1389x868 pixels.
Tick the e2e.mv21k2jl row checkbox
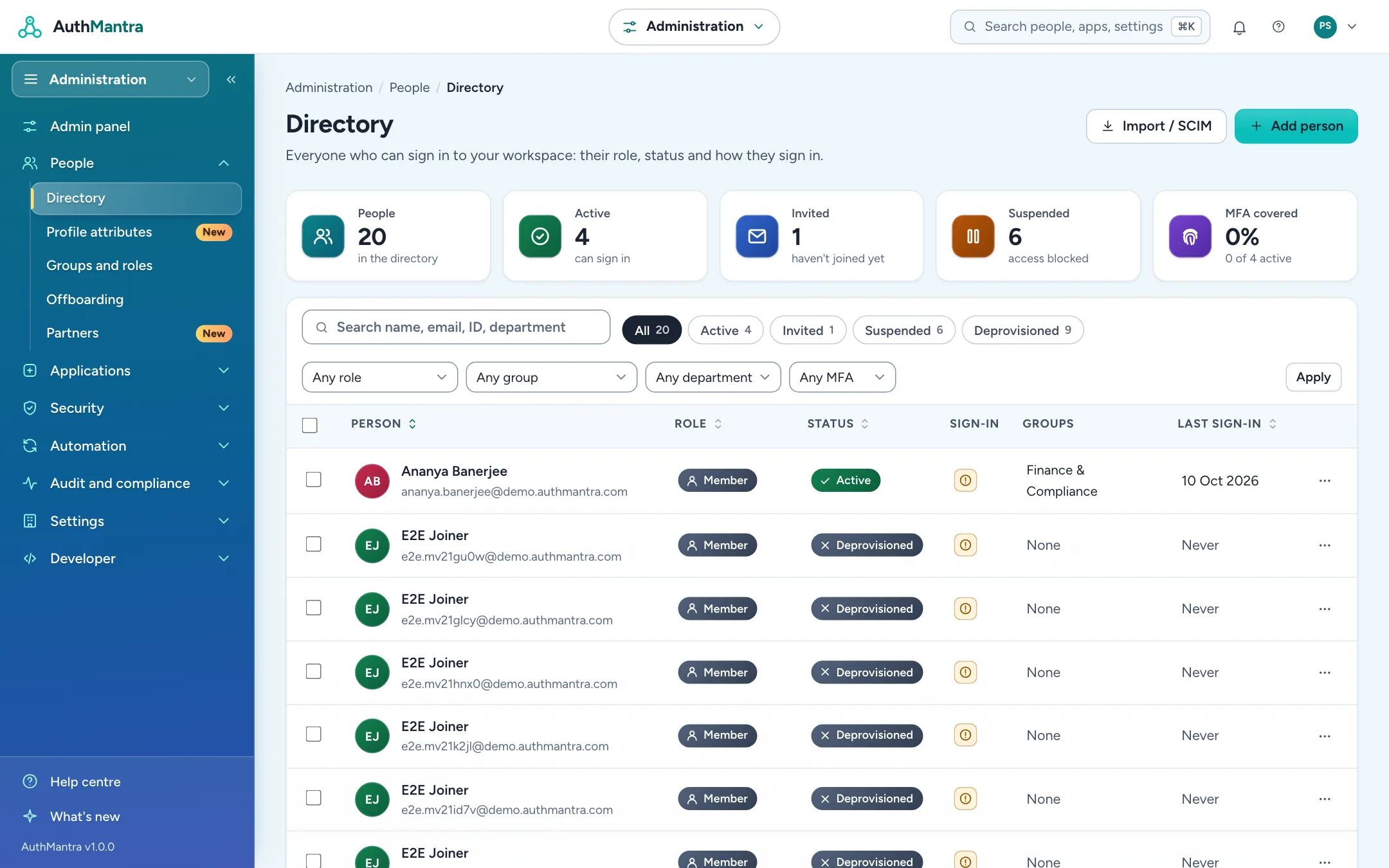click(314, 734)
